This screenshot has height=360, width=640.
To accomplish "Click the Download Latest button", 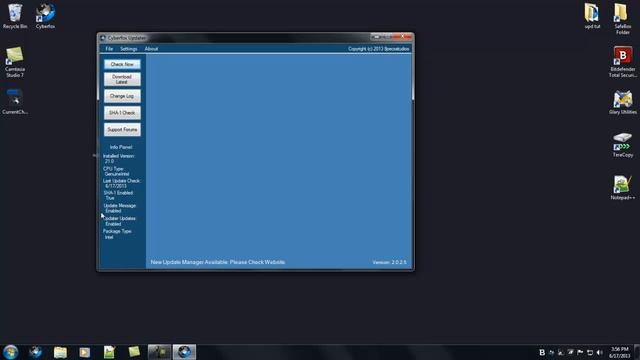I will coord(122,79).
